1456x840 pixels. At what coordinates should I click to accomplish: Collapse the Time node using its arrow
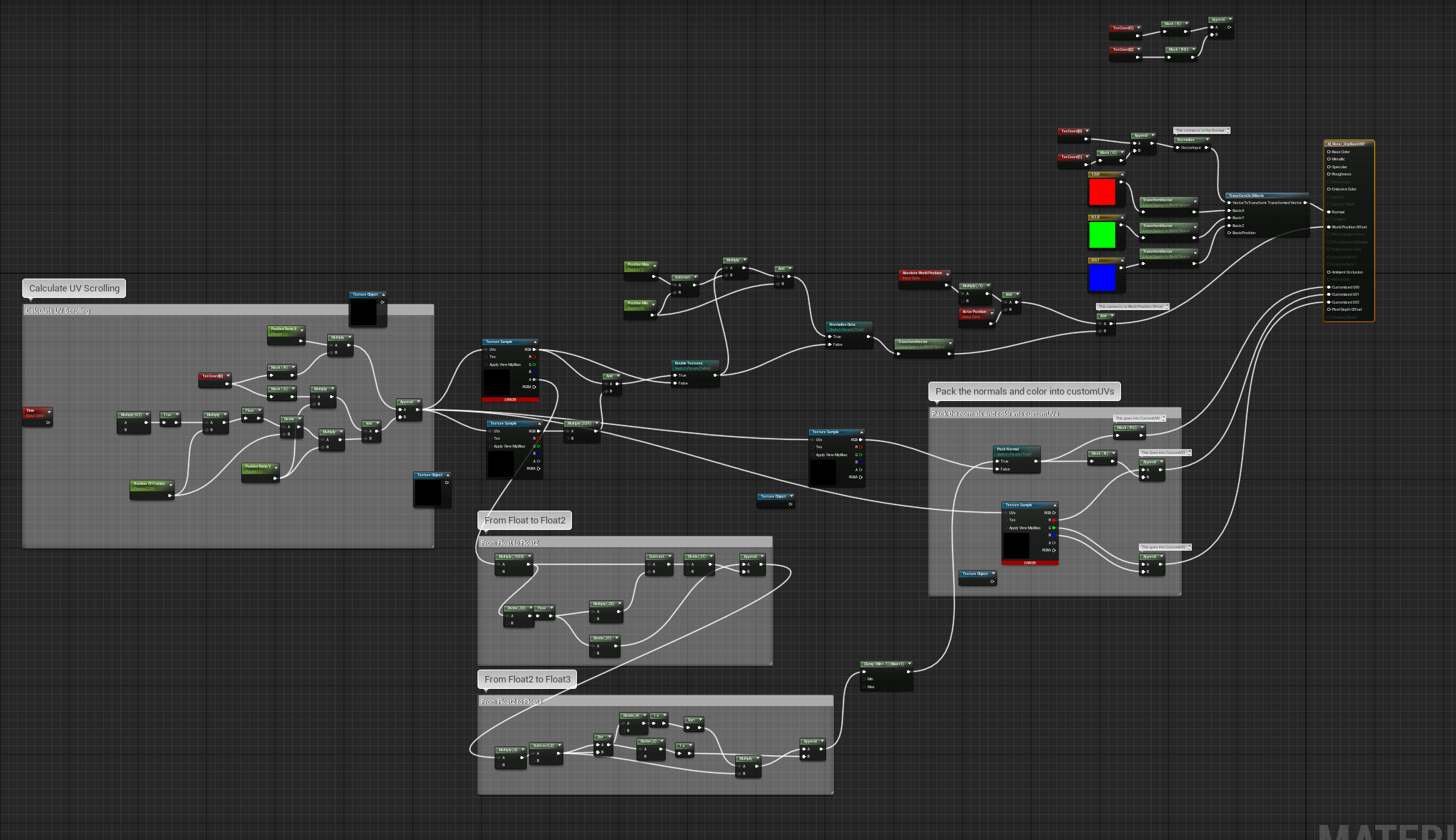point(49,411)
